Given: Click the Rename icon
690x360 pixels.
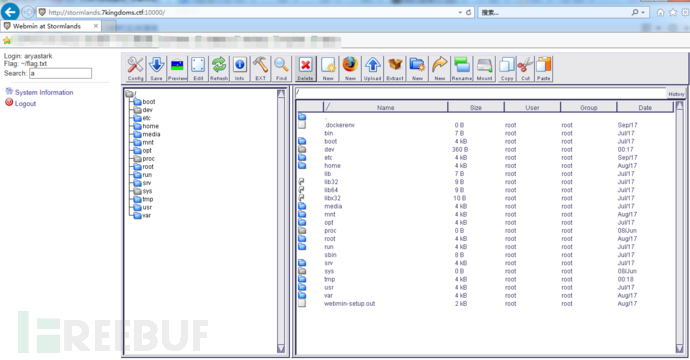Looking at the screenshot, I should [462, 69].
